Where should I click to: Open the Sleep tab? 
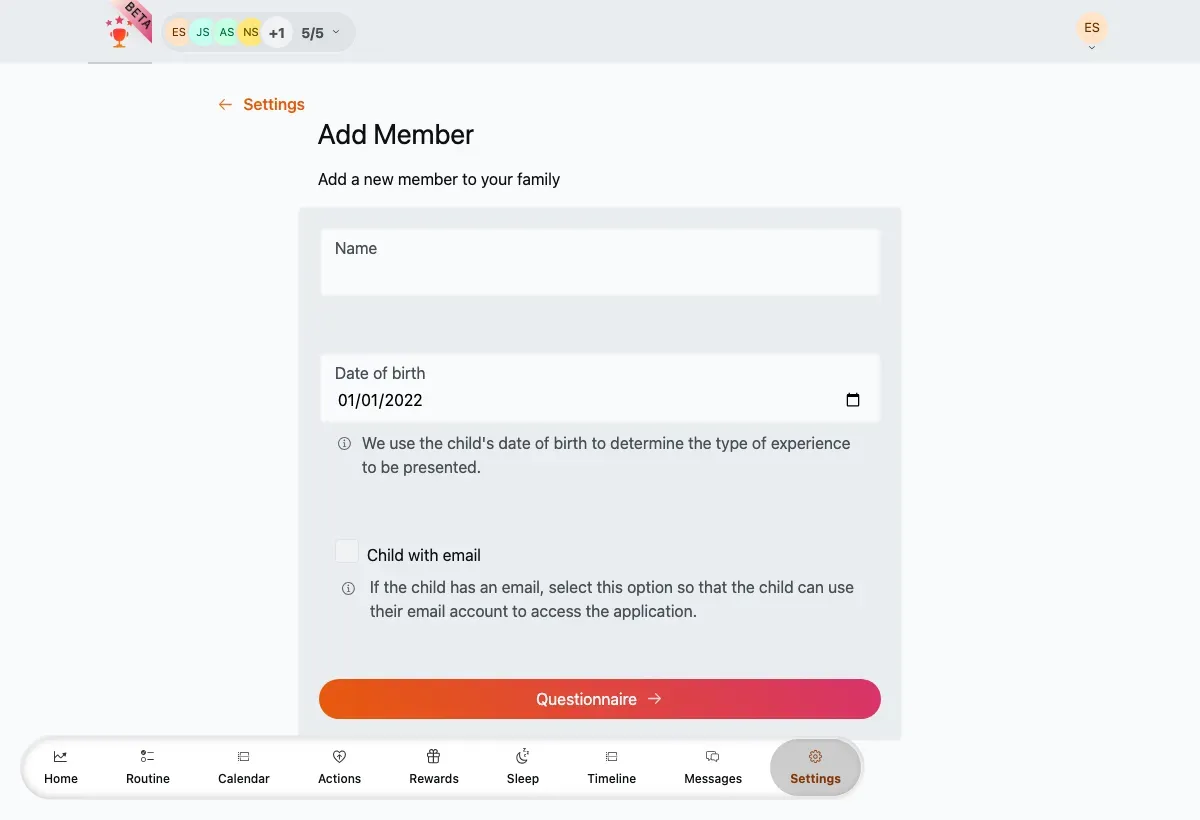click(523, 767)
